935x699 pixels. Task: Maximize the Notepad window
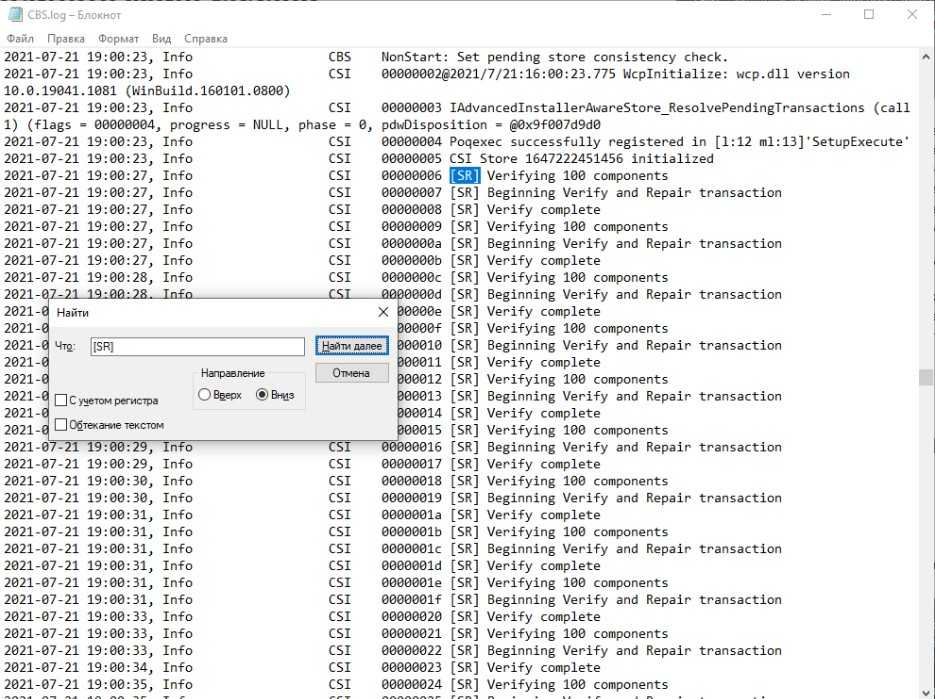point(868,15)
